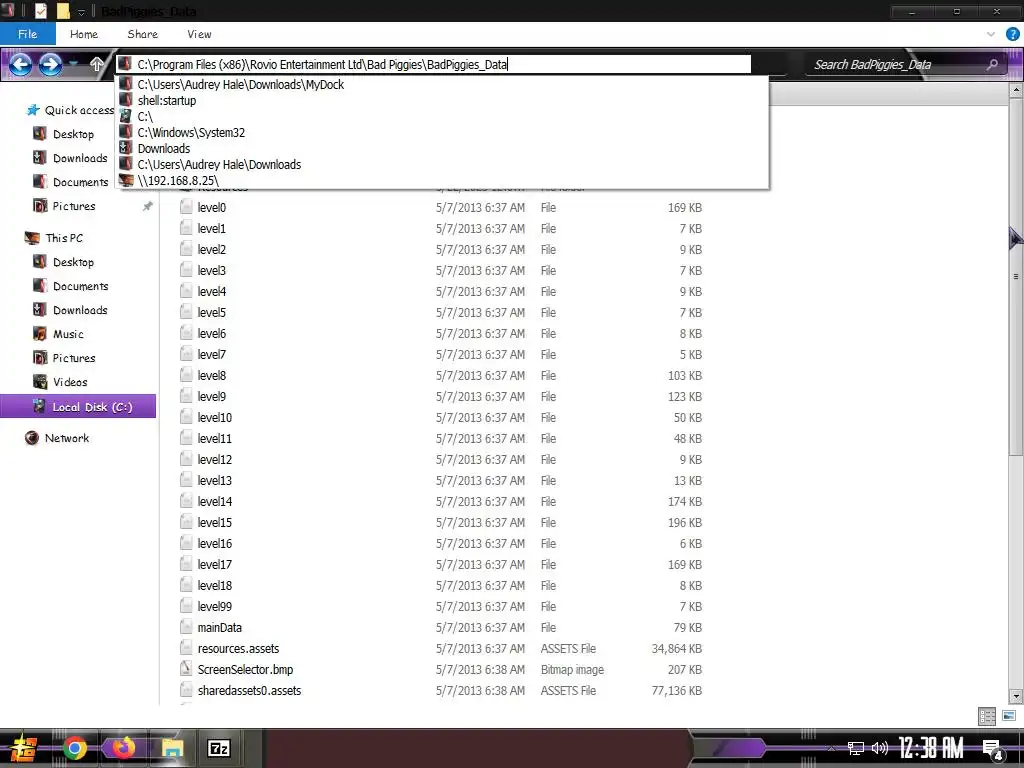
Task: Select the level10 file icon
Action: (x=186, y=417)
